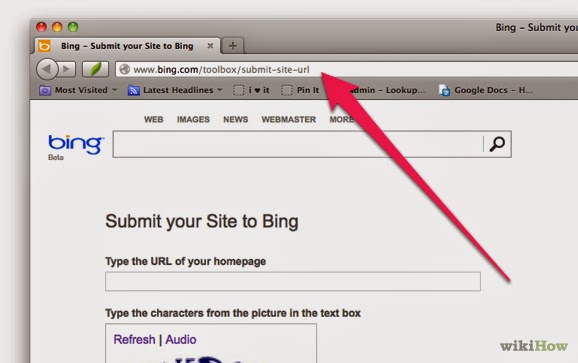Expand the Most Visited dropdown arrow

(x=114, y=90)
